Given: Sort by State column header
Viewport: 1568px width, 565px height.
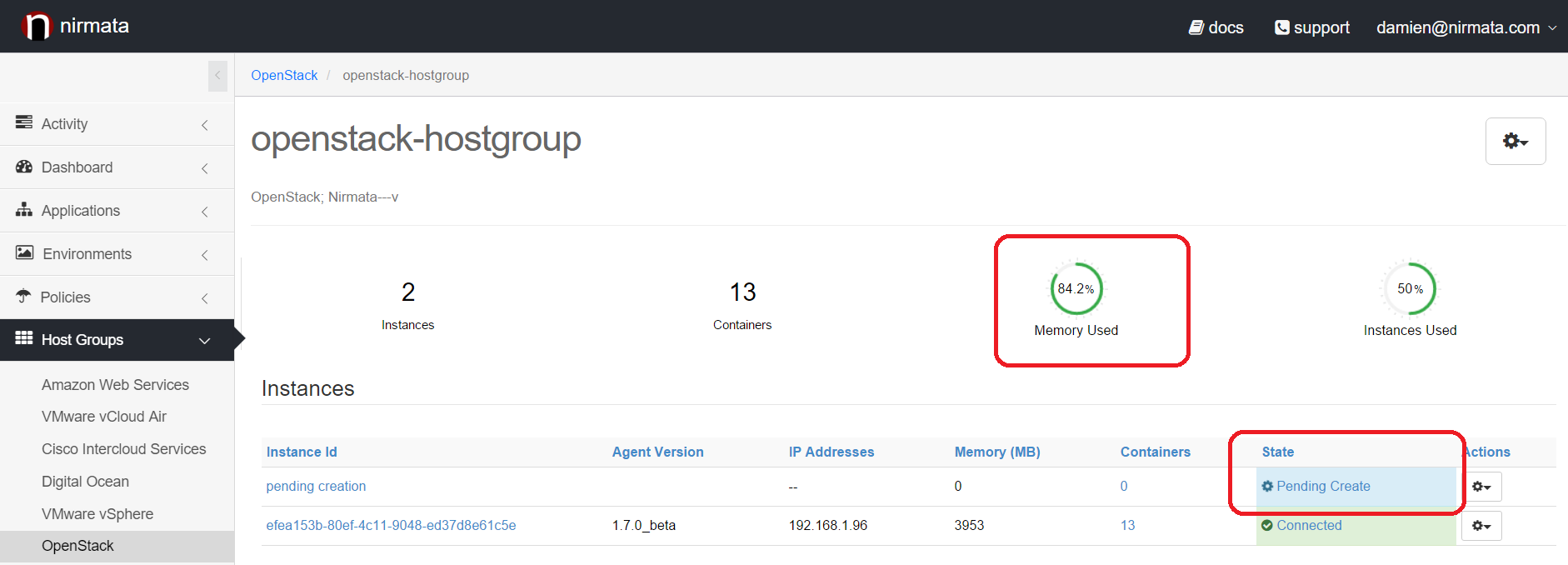Looking at the screenshot, I should pyautogui.click(x=1278, y=452).
